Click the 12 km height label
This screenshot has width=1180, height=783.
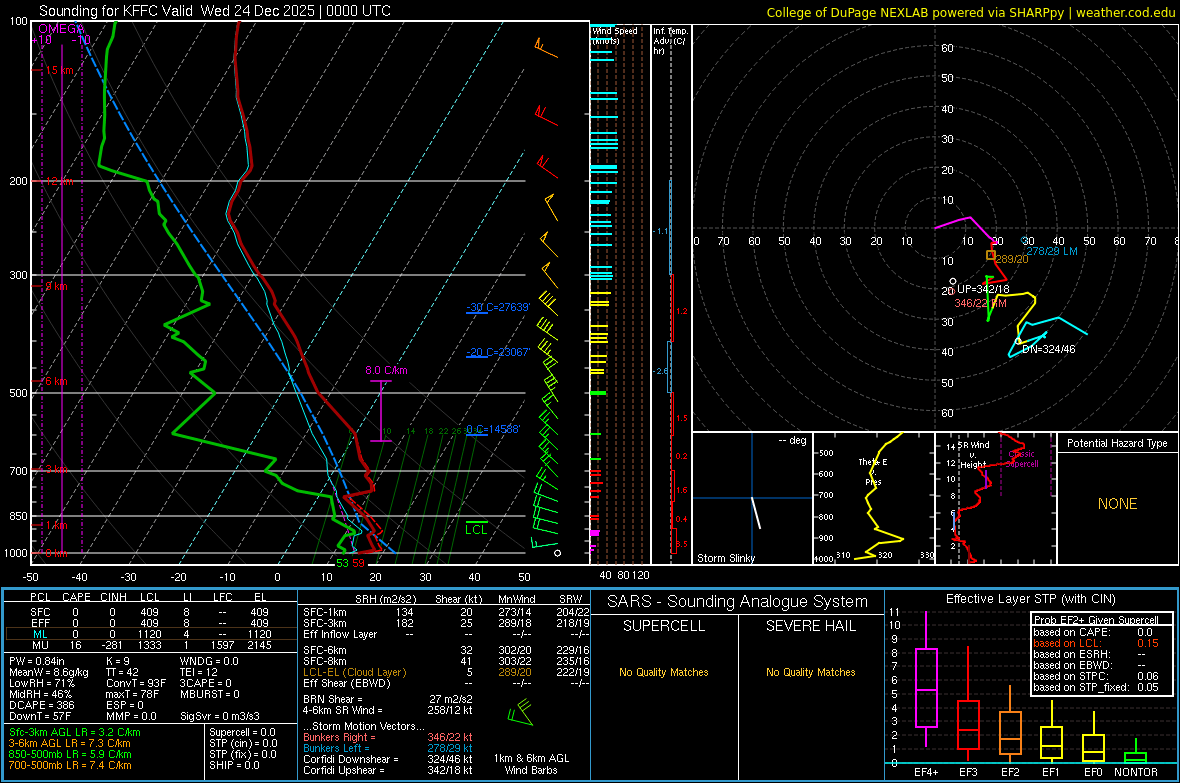coord(60,181)
